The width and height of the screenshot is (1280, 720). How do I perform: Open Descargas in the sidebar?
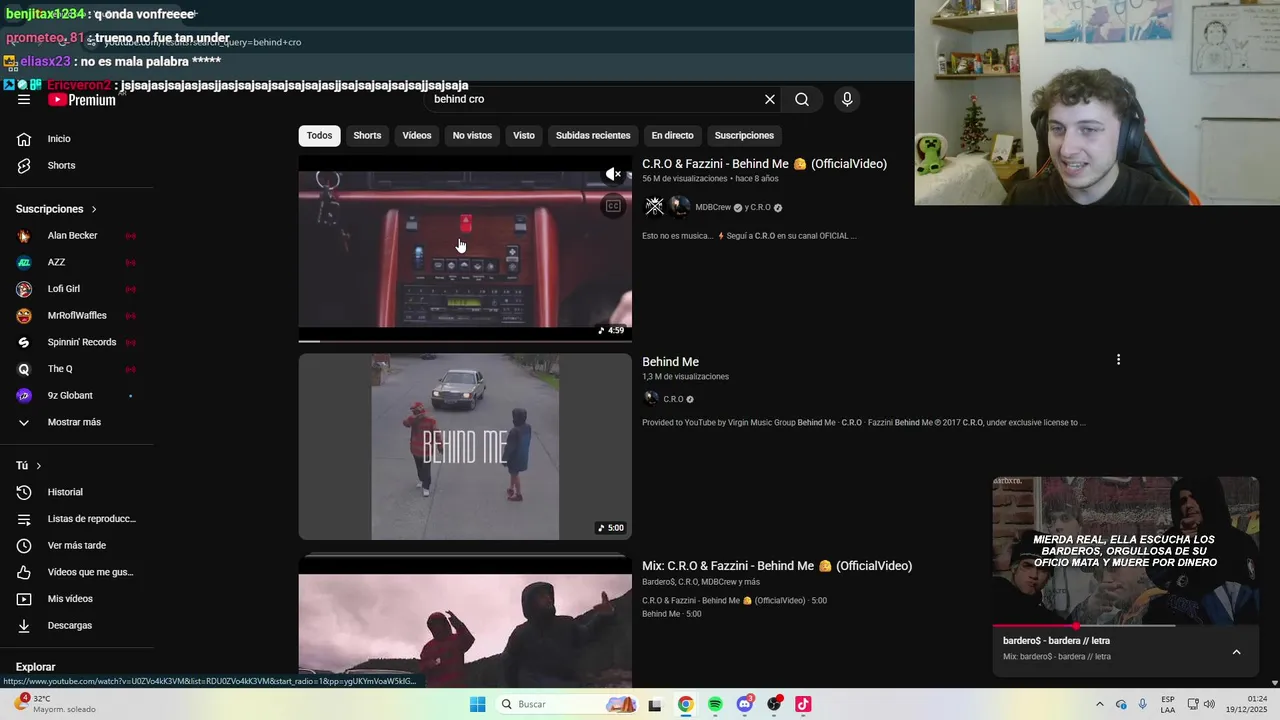[x=77, y=625]
